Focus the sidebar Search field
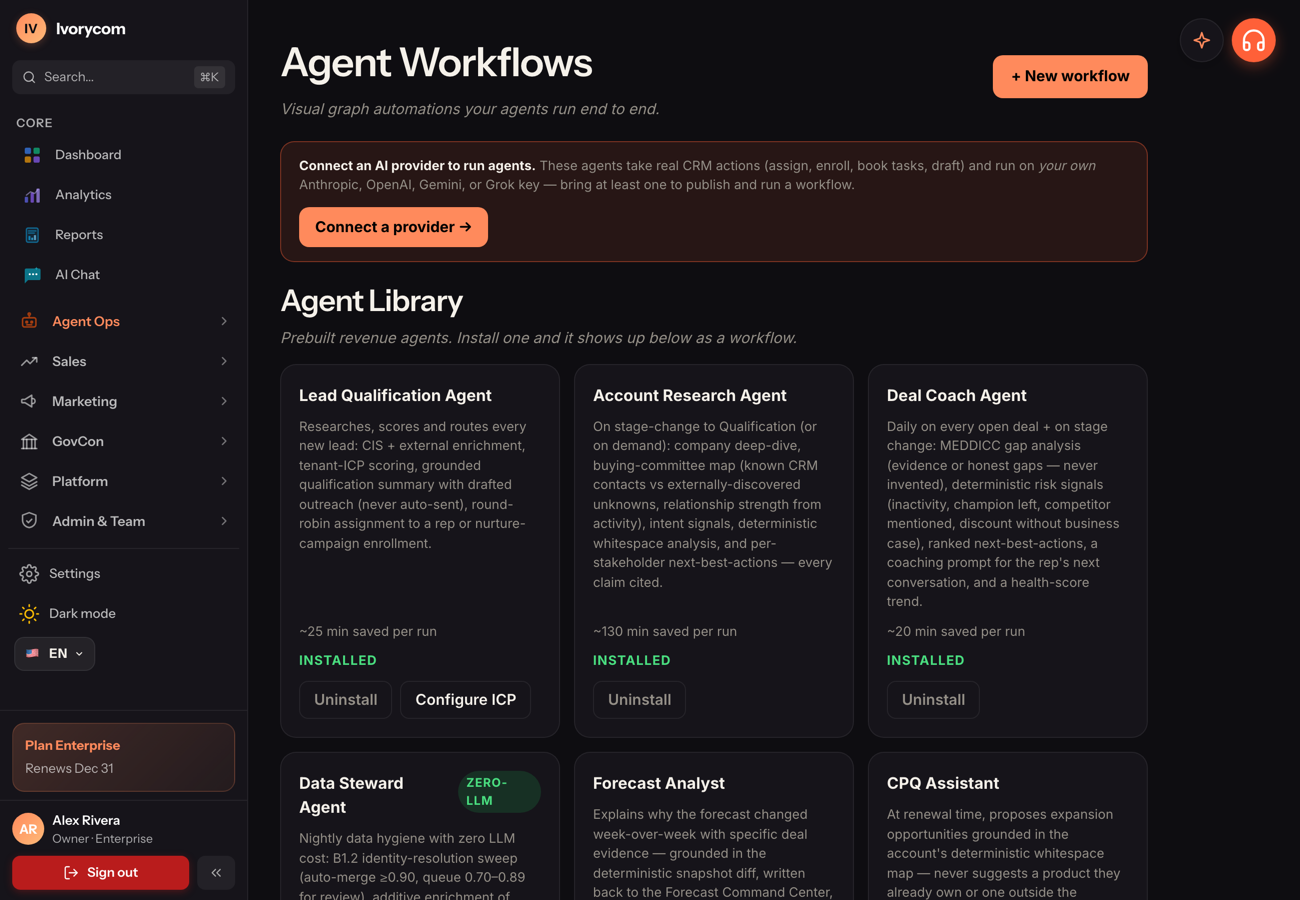Screen dimensions: 1300x900 [x=124, y=77]
